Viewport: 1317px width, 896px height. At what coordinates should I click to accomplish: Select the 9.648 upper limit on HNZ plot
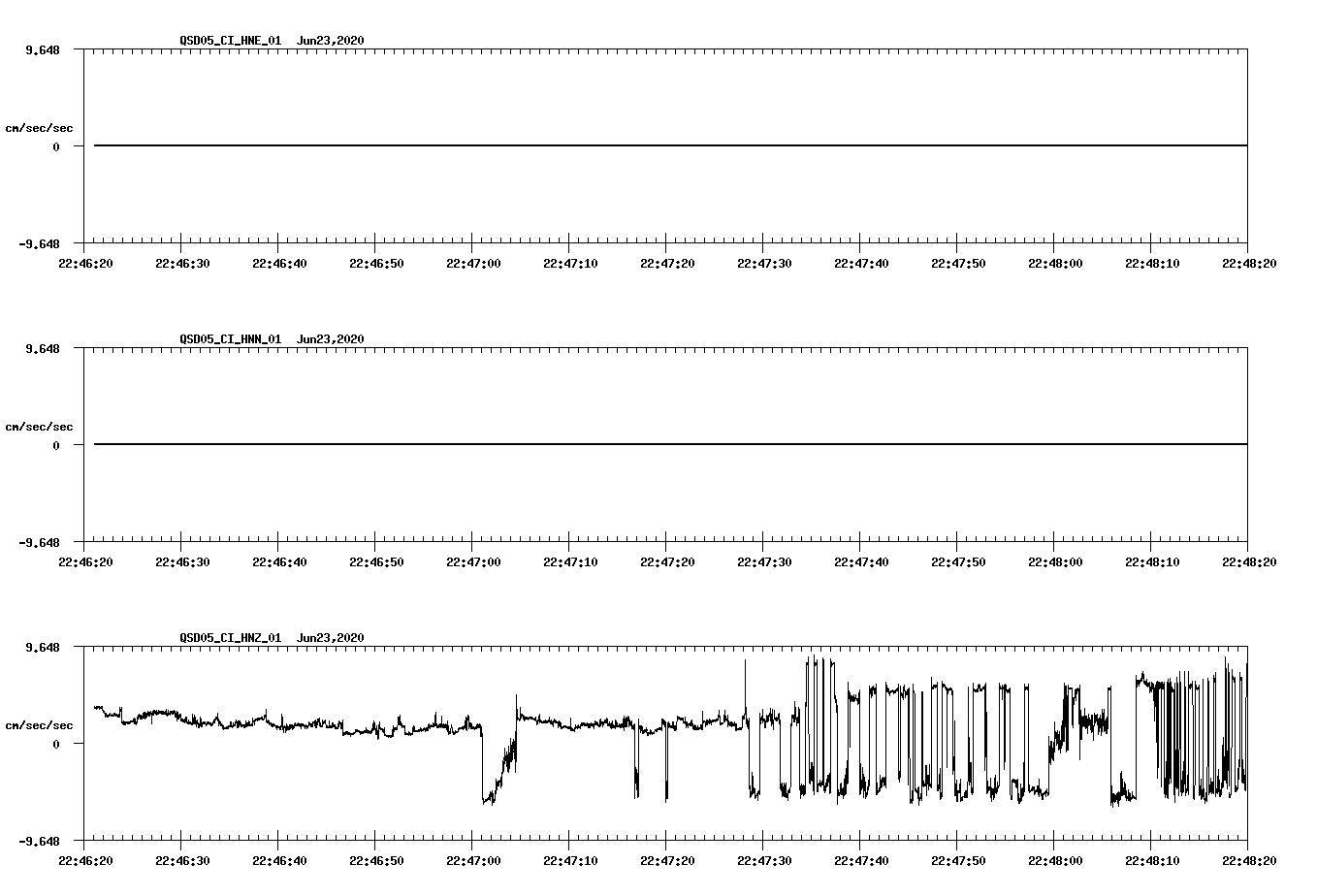pyautogui.click(x=42, y=647)
